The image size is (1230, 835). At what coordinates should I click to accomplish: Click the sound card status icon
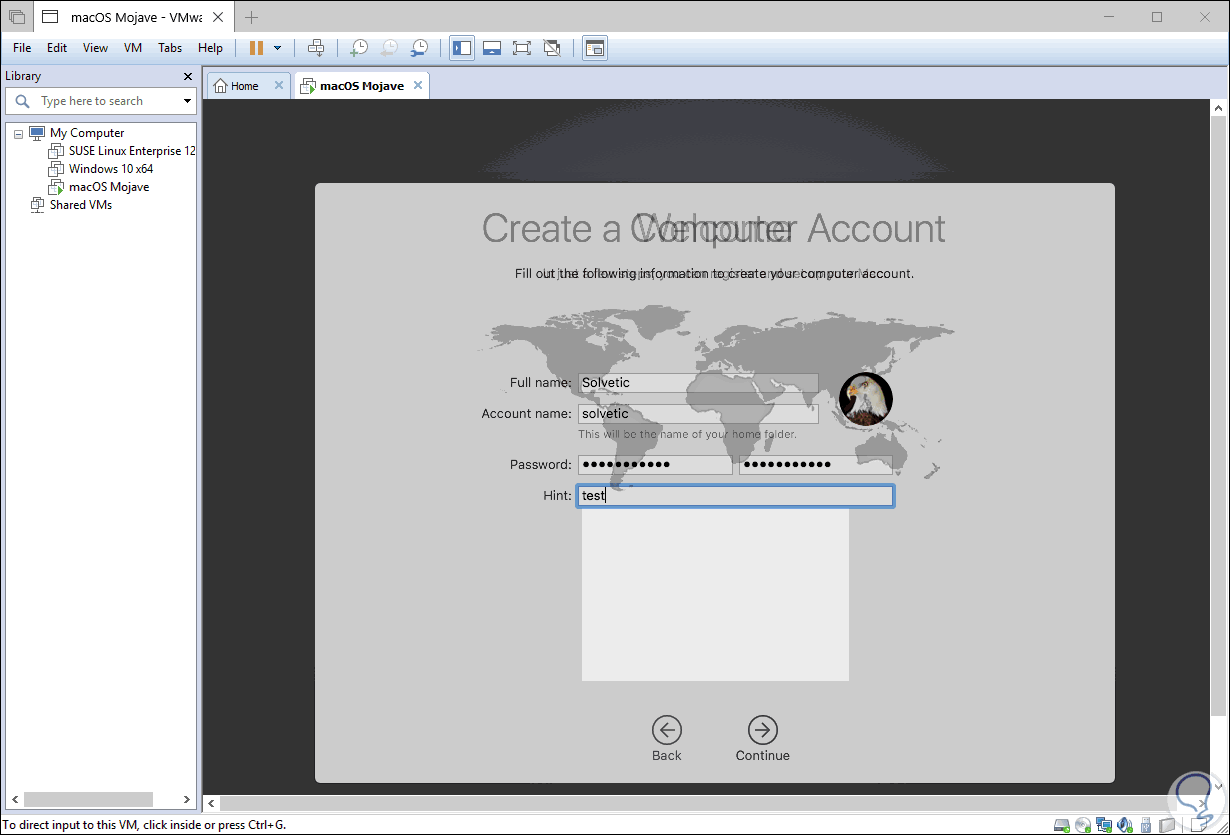click(x=1125, y=825)
